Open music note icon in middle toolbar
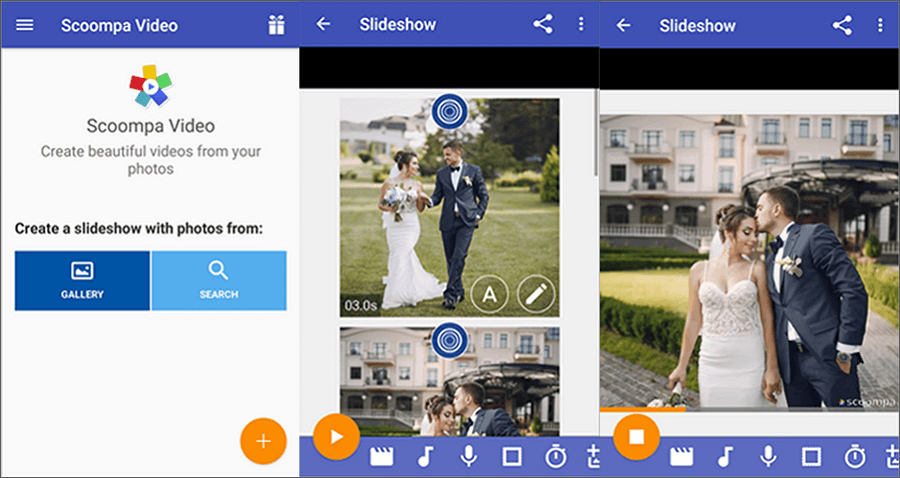 [425, 456]
